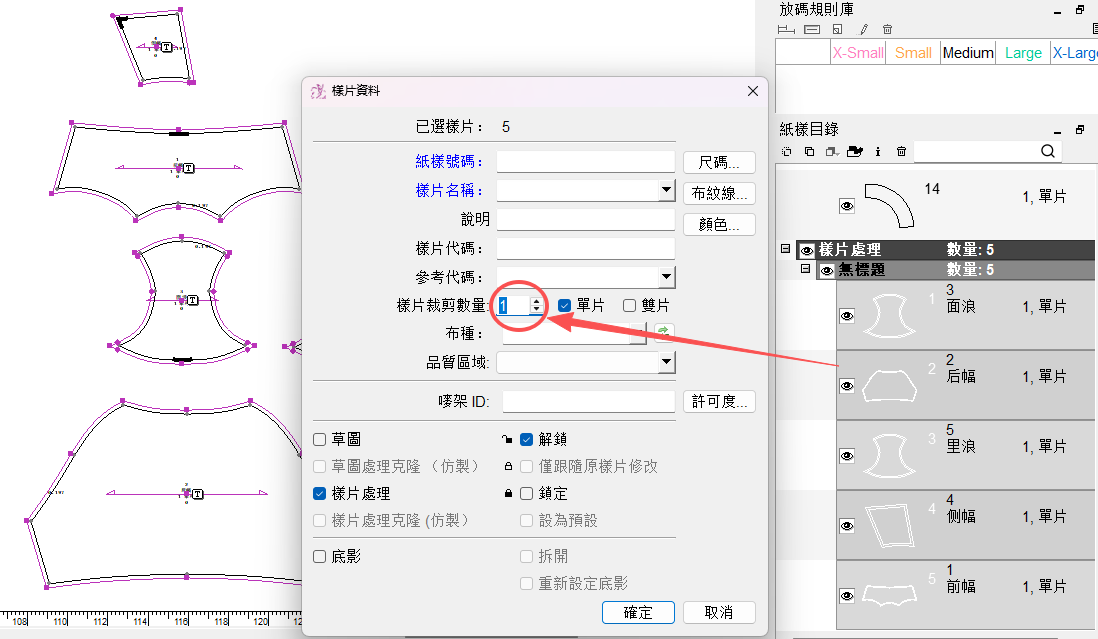Click the green arrow icon beside 布種
The height and width of the screenshot is (639, 1098).
tap(663, 331)
